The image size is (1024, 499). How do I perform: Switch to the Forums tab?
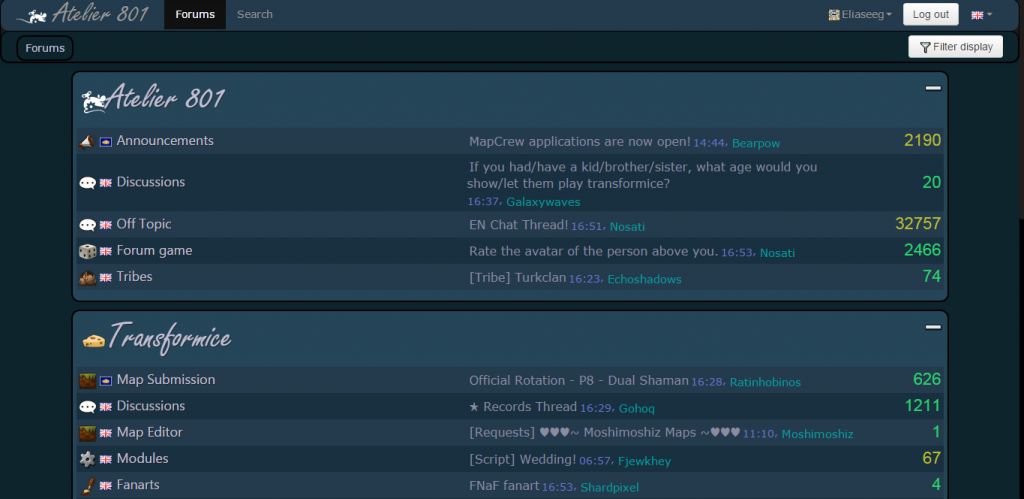(195, 14)
